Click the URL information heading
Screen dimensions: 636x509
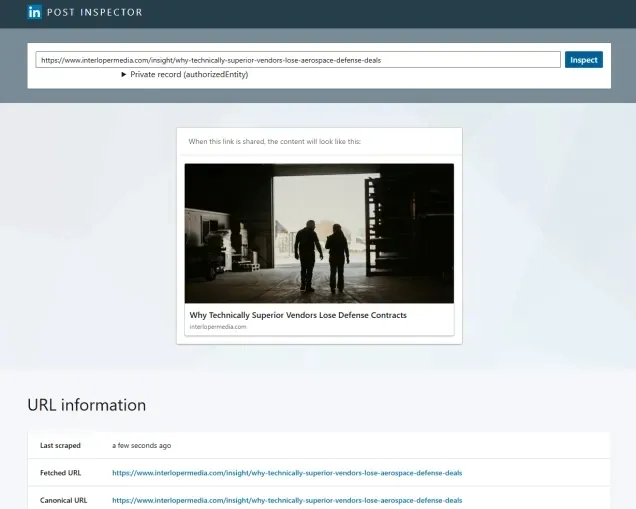click(x=87, y=405)
